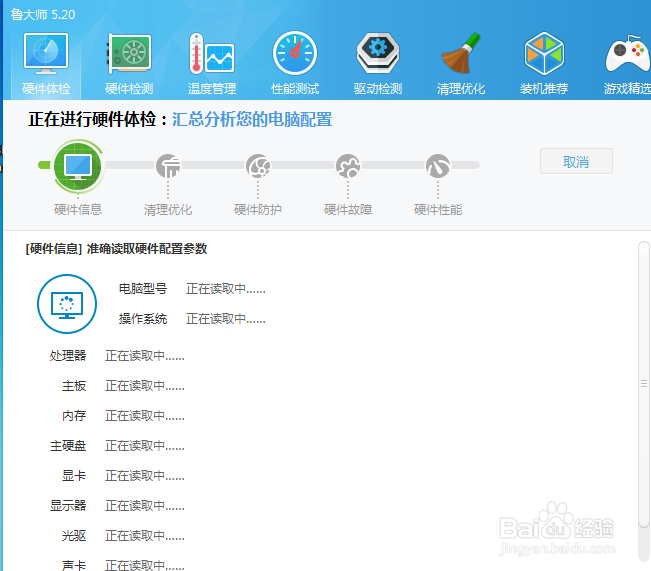This screenshot has width=651, height=571.
Task: Click the 主板 row label
Action: (74, 386)
